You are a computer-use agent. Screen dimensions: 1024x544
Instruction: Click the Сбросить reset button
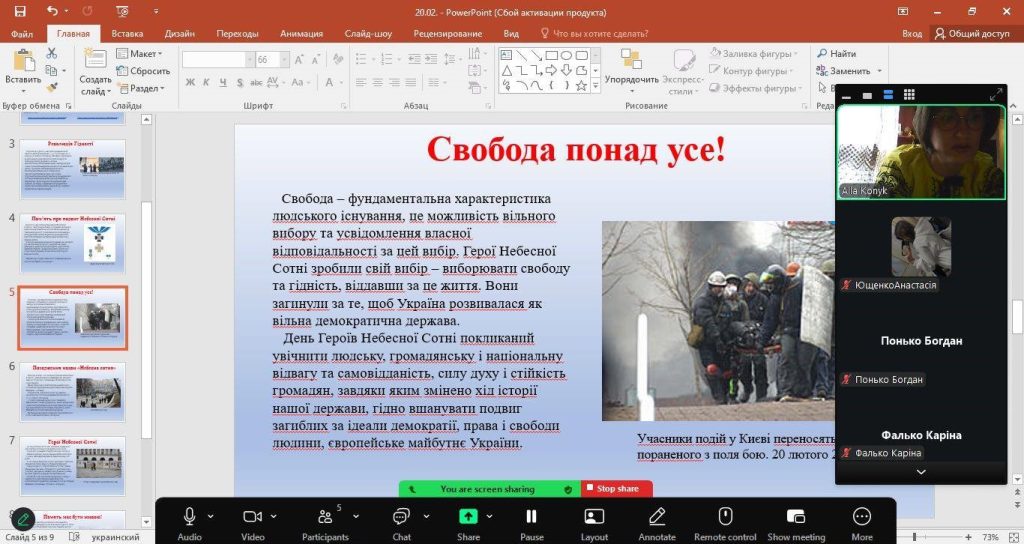(x=143, y=71)
